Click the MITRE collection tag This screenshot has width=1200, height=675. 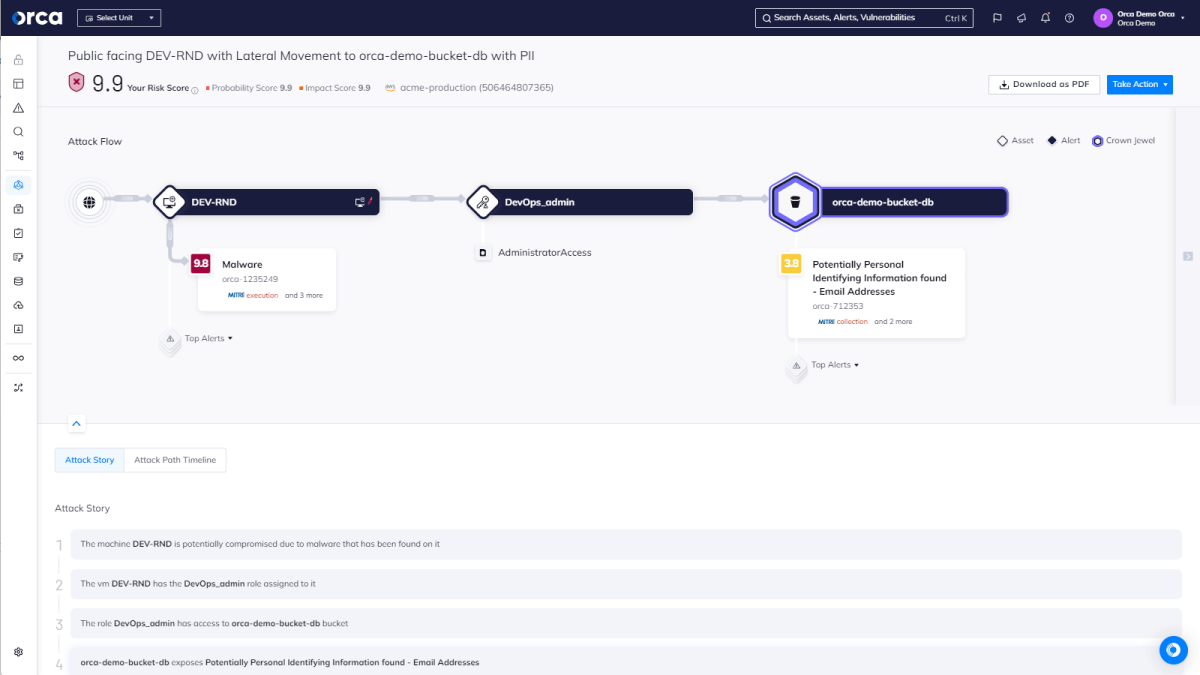(843, 322)
